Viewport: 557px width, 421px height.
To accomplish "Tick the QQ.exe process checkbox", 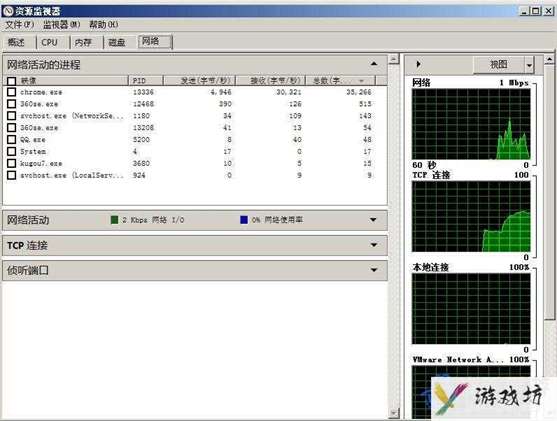I will point(11,140).
